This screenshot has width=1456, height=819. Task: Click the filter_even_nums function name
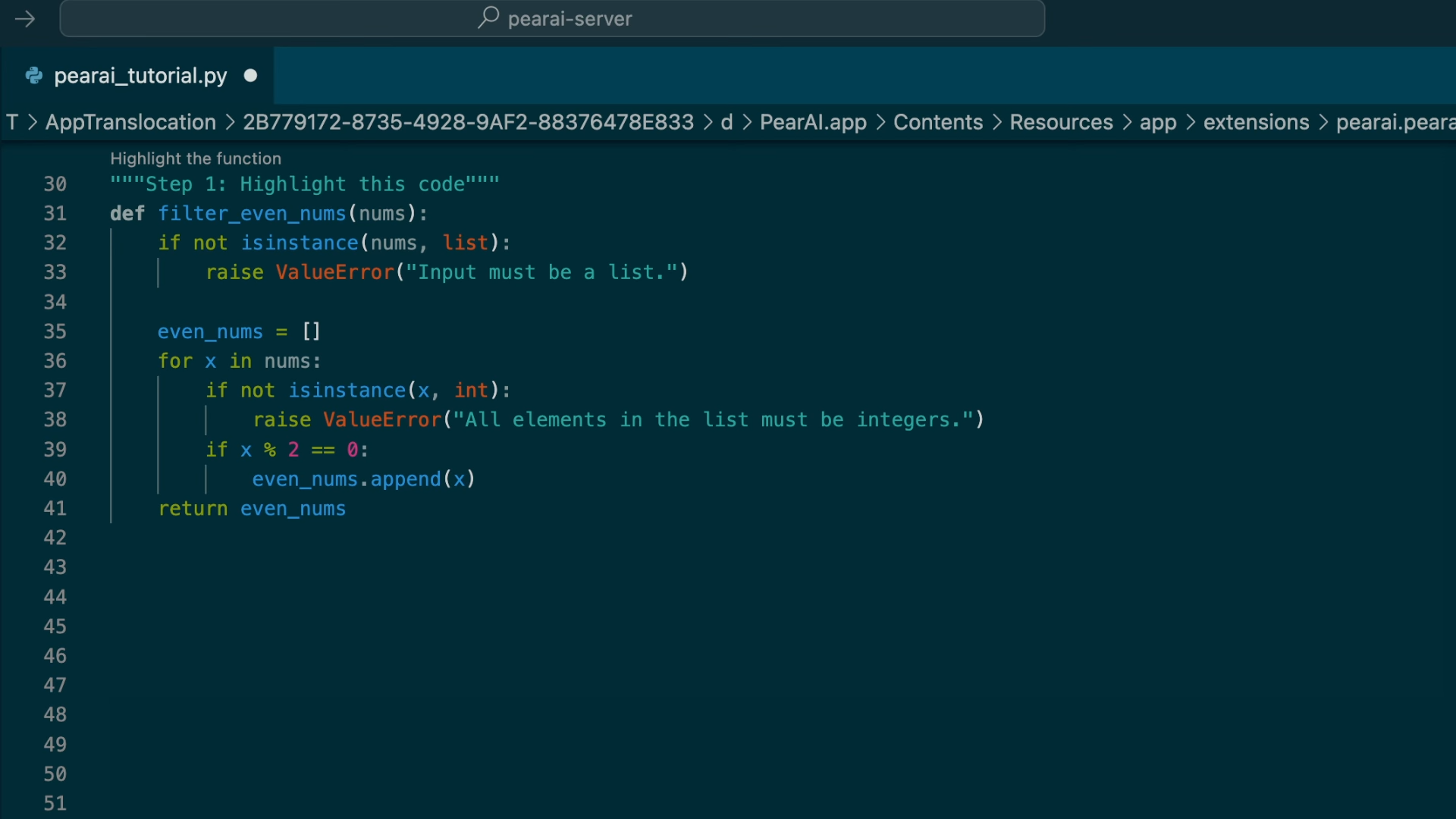[x=252, y=214]
